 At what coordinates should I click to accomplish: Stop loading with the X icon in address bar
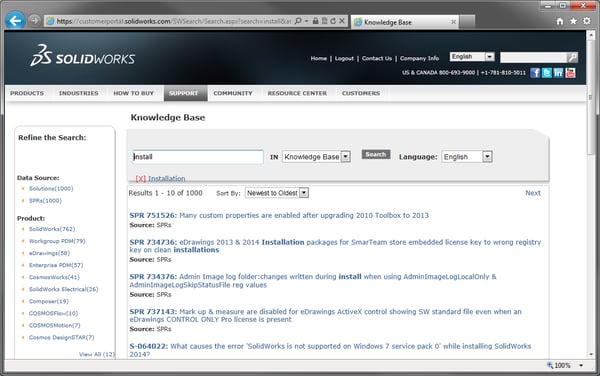click(x=342, y=21)
